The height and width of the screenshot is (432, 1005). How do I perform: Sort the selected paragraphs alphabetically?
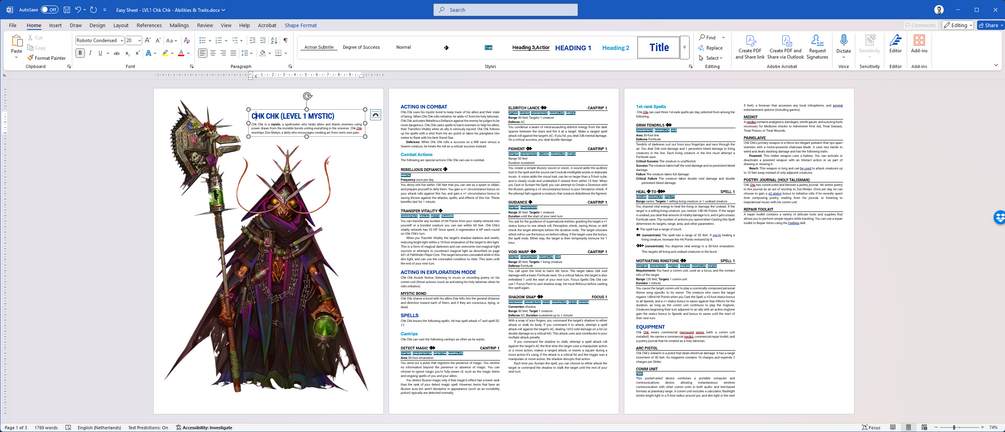[x=274, y=40]
